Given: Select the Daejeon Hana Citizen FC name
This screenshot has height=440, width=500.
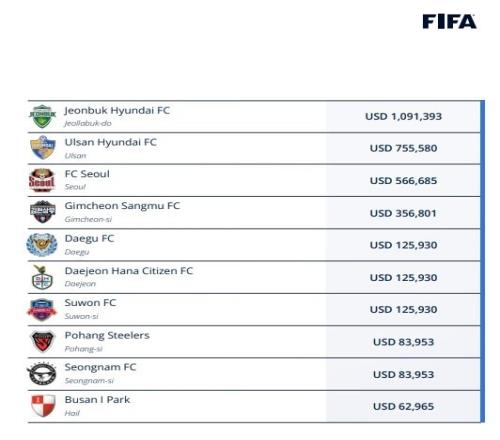Looking at the screenshot, I should click(x=129, y=271).
